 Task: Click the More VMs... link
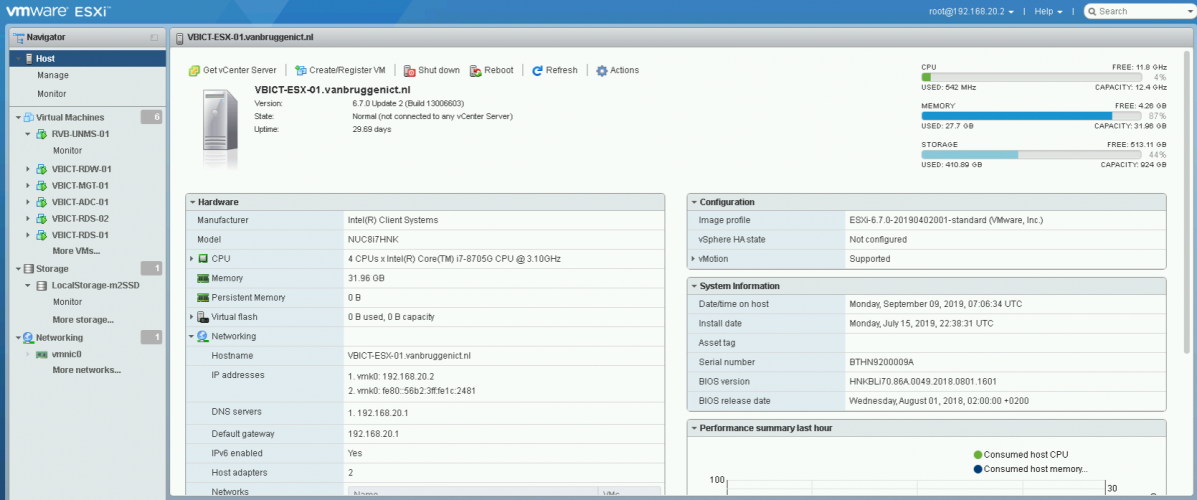tap(76, 251)
